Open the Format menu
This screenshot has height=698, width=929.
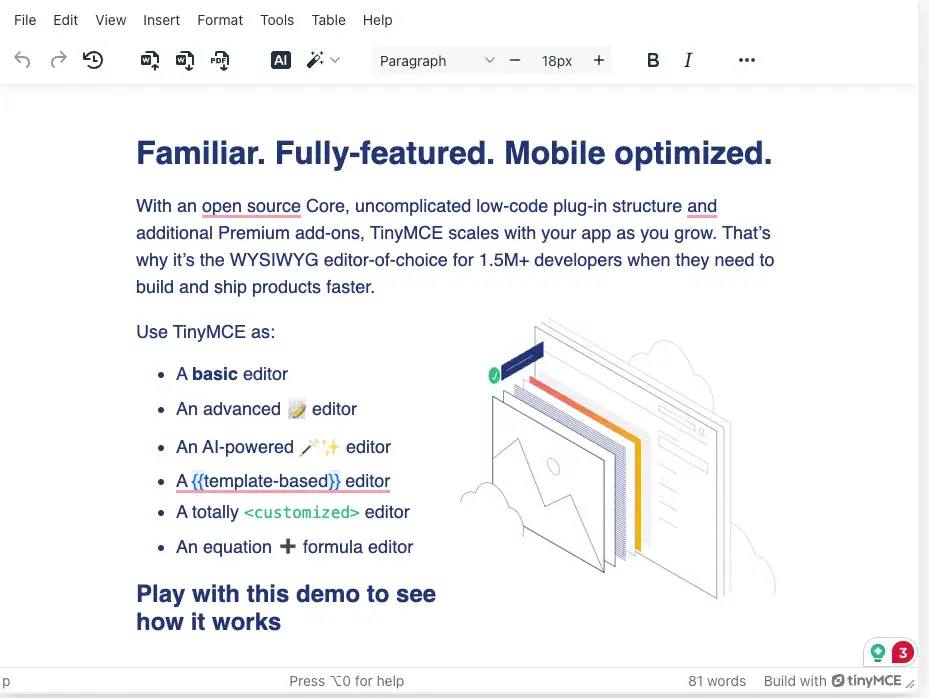(220, 20)
